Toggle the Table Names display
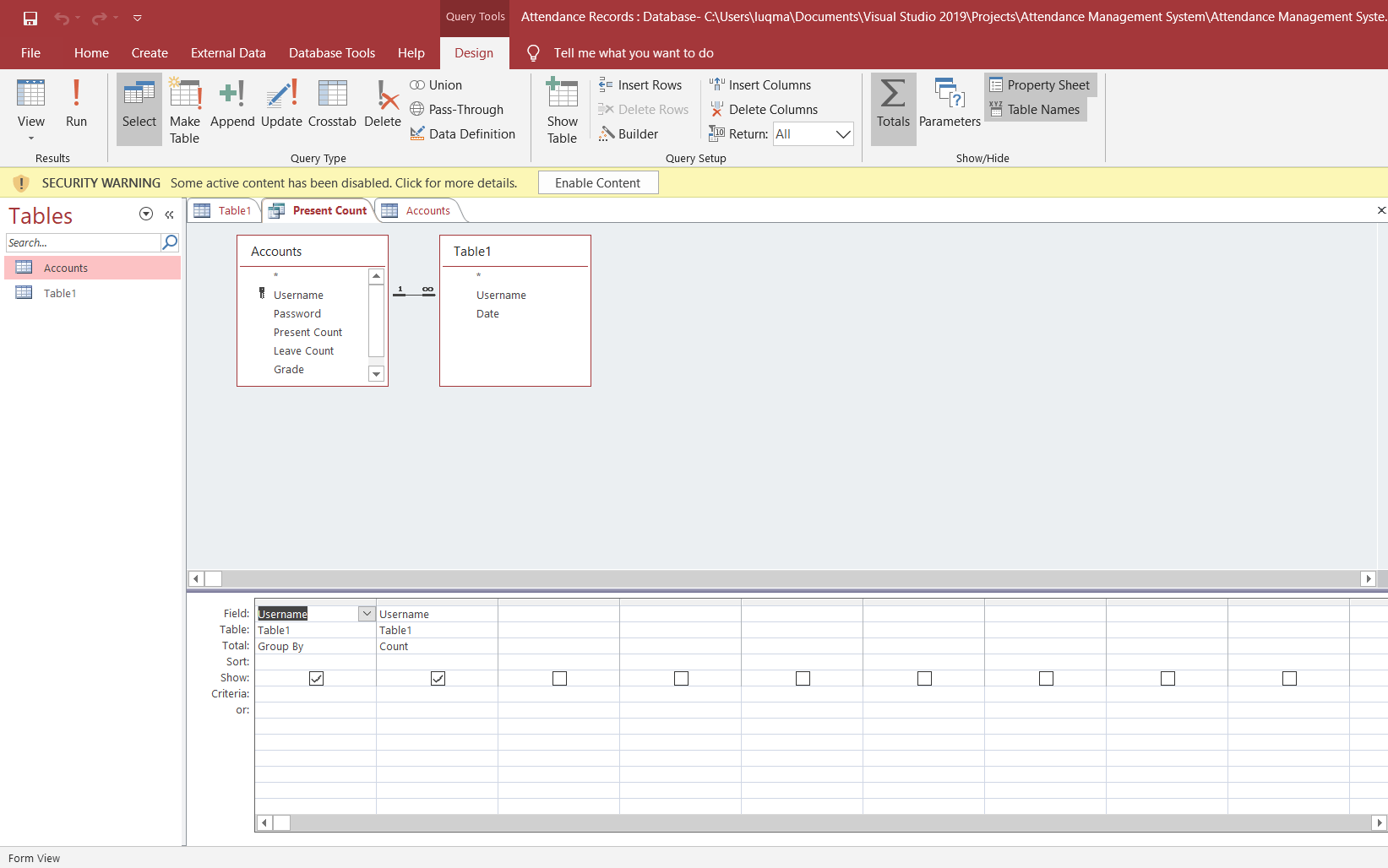This screenshot has width=1388, height=868. [x=1035, y=109]
